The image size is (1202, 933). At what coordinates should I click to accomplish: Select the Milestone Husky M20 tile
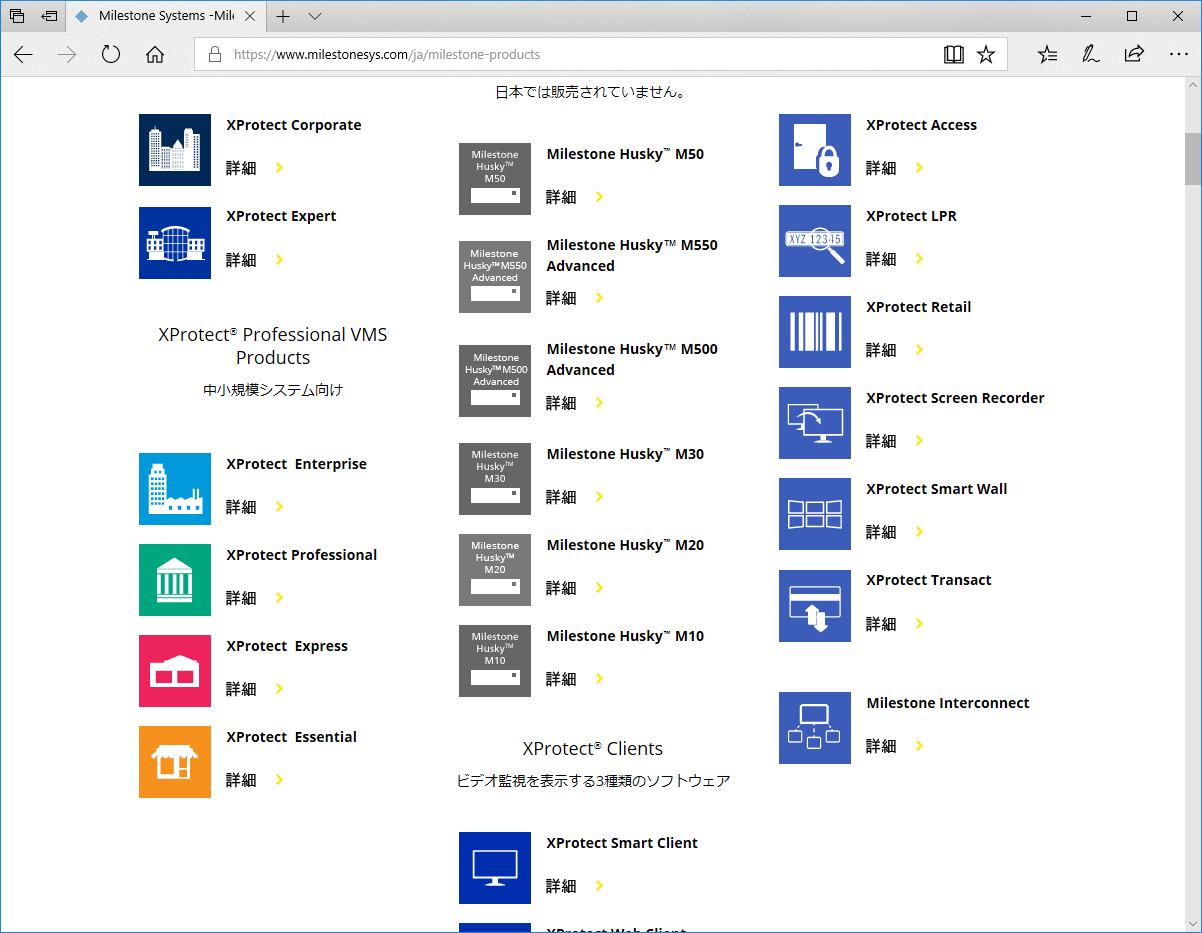[495, 570]
